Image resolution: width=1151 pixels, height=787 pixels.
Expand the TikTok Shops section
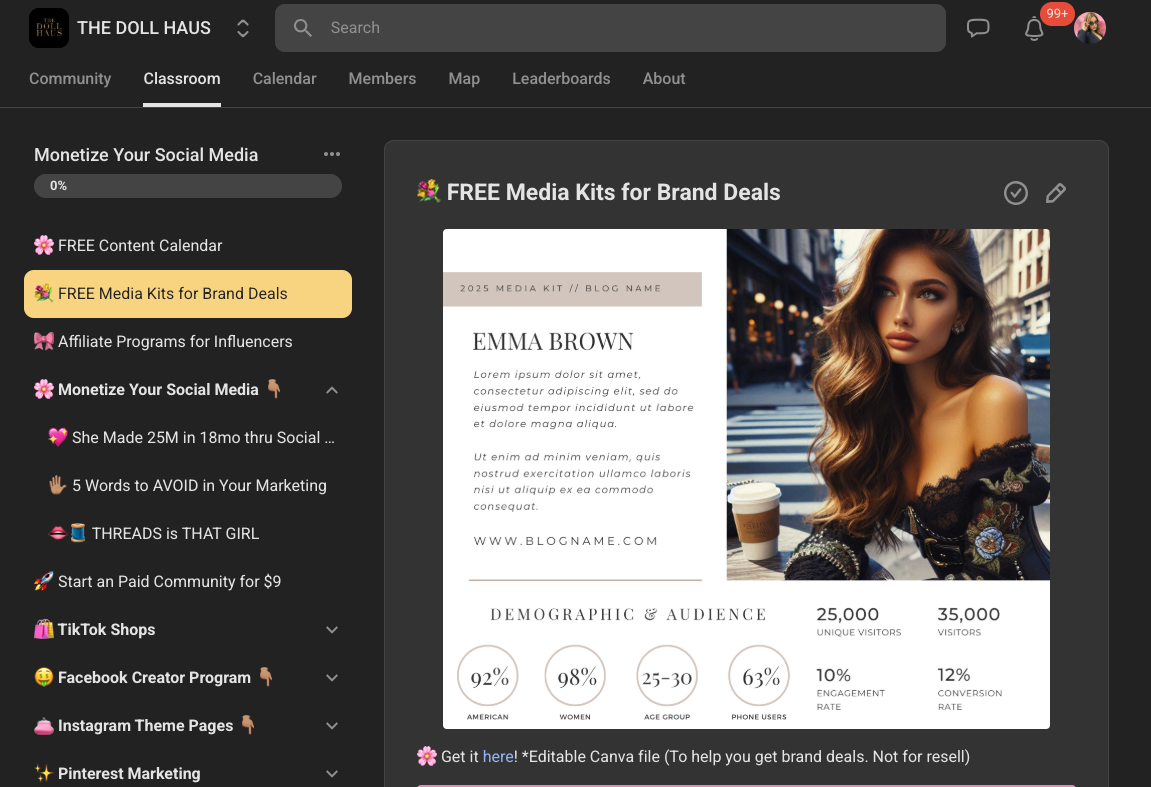[x=332, y=630]
